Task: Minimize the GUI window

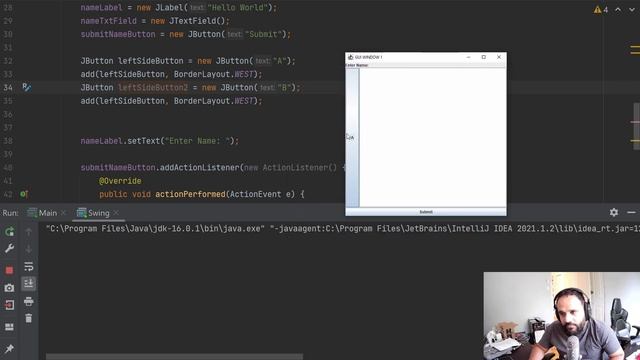Action: [x=469, y=57]
